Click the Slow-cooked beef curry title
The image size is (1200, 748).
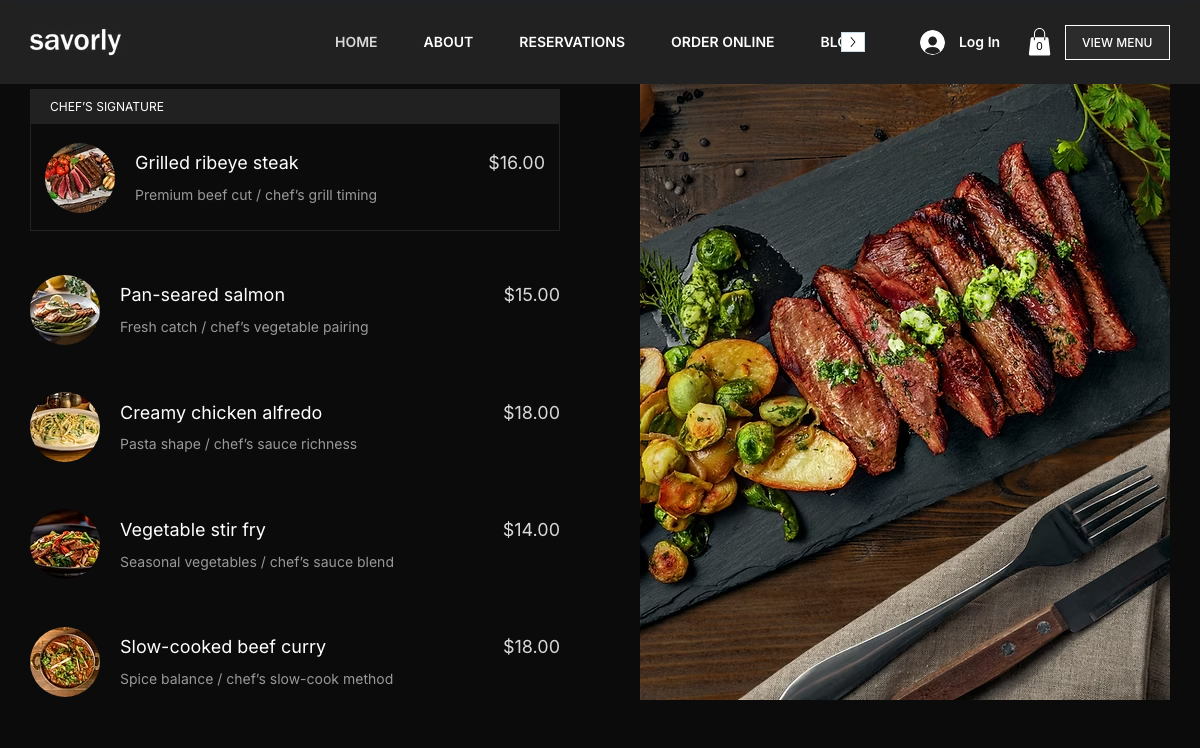223,647
